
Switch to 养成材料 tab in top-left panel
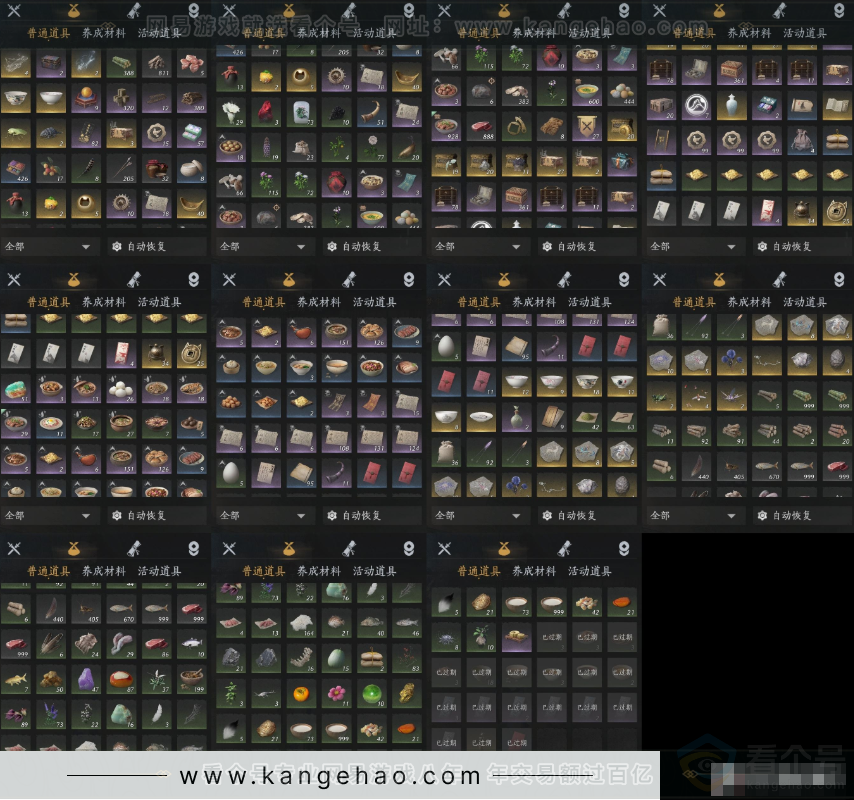[104, 33]
